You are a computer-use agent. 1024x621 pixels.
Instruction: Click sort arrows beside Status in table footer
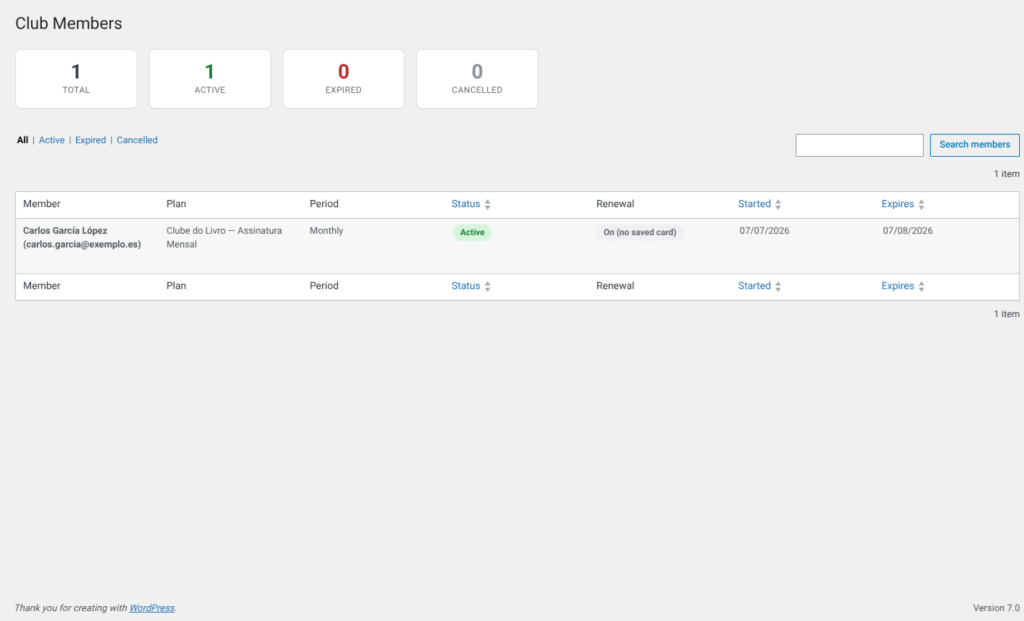(x=487, y=286)
